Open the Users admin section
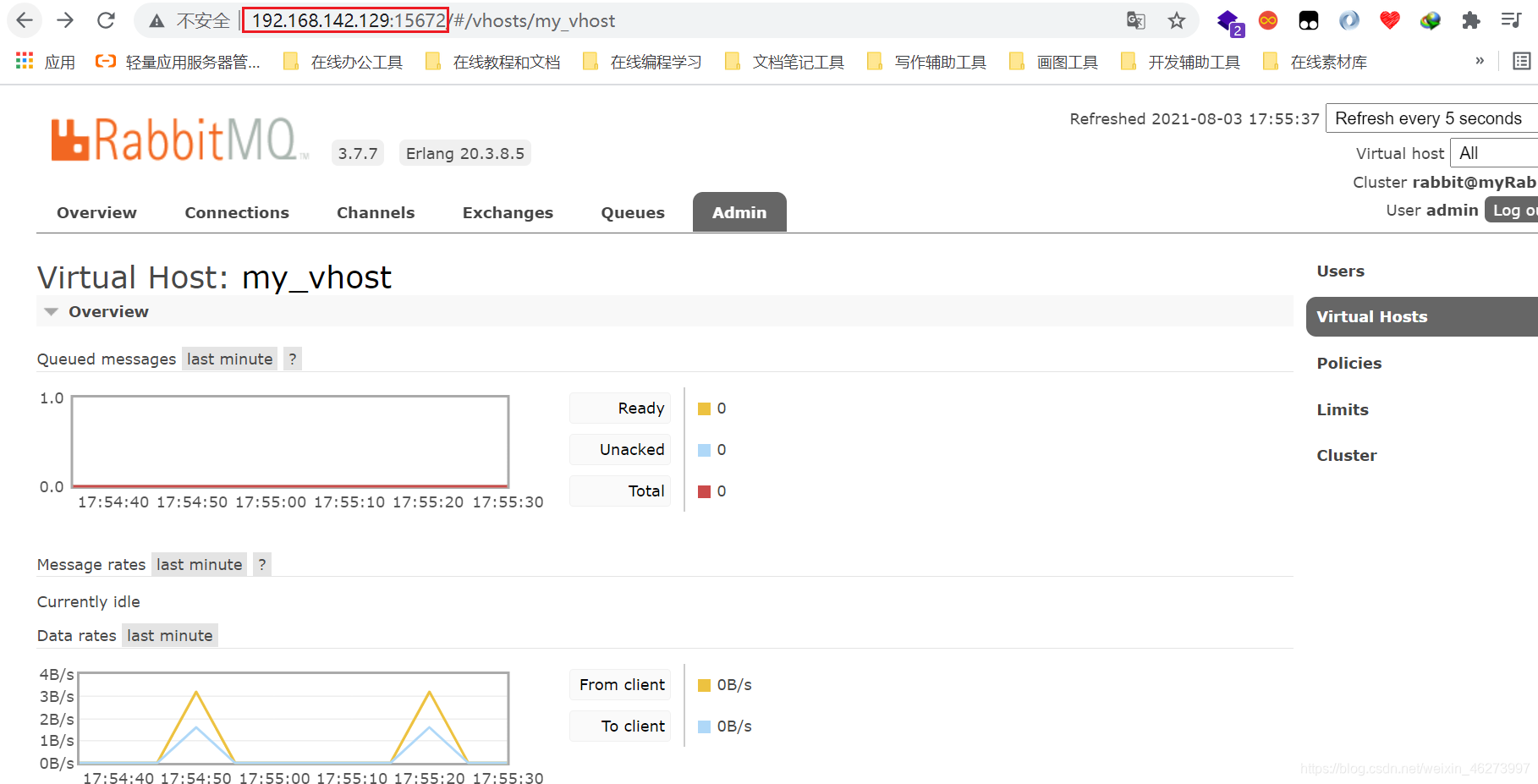Viewport: 1538px width, 784px height. [1340, 271]
